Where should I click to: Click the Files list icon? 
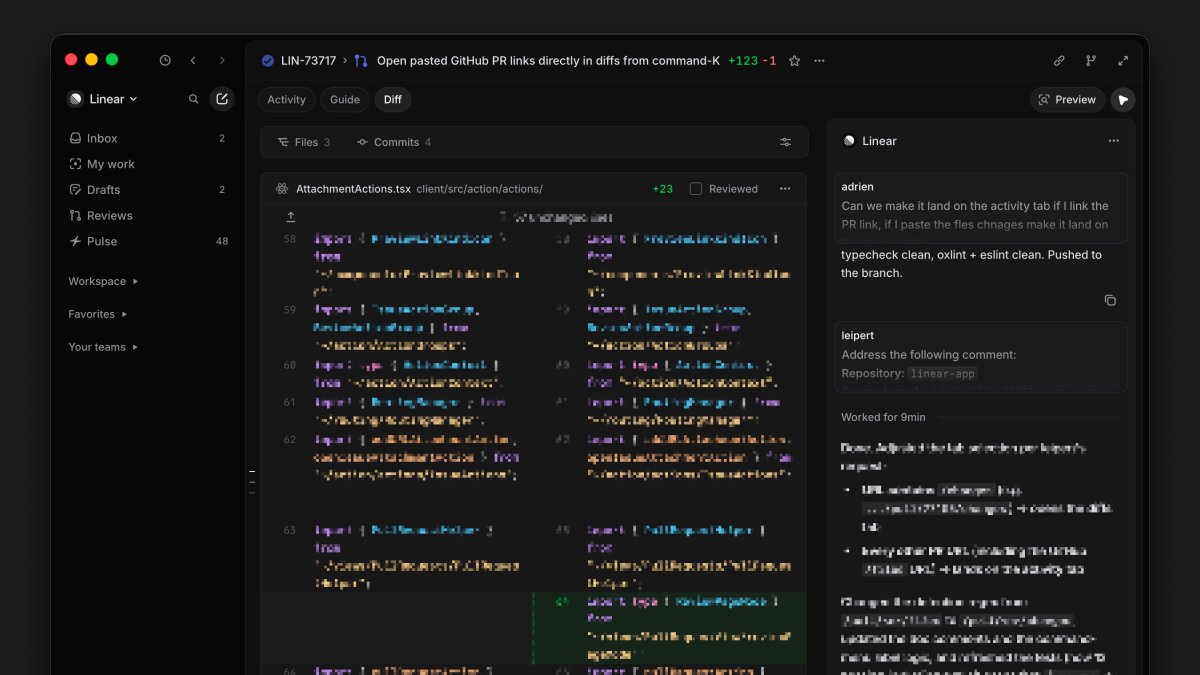(283, 142)
